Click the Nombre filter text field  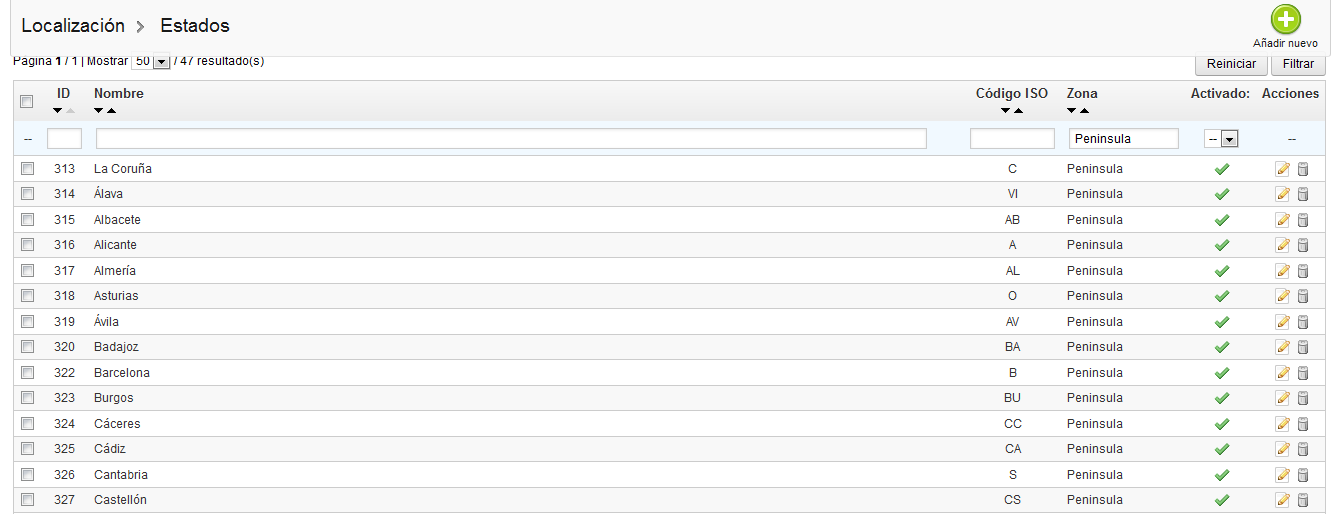point(511,139)
